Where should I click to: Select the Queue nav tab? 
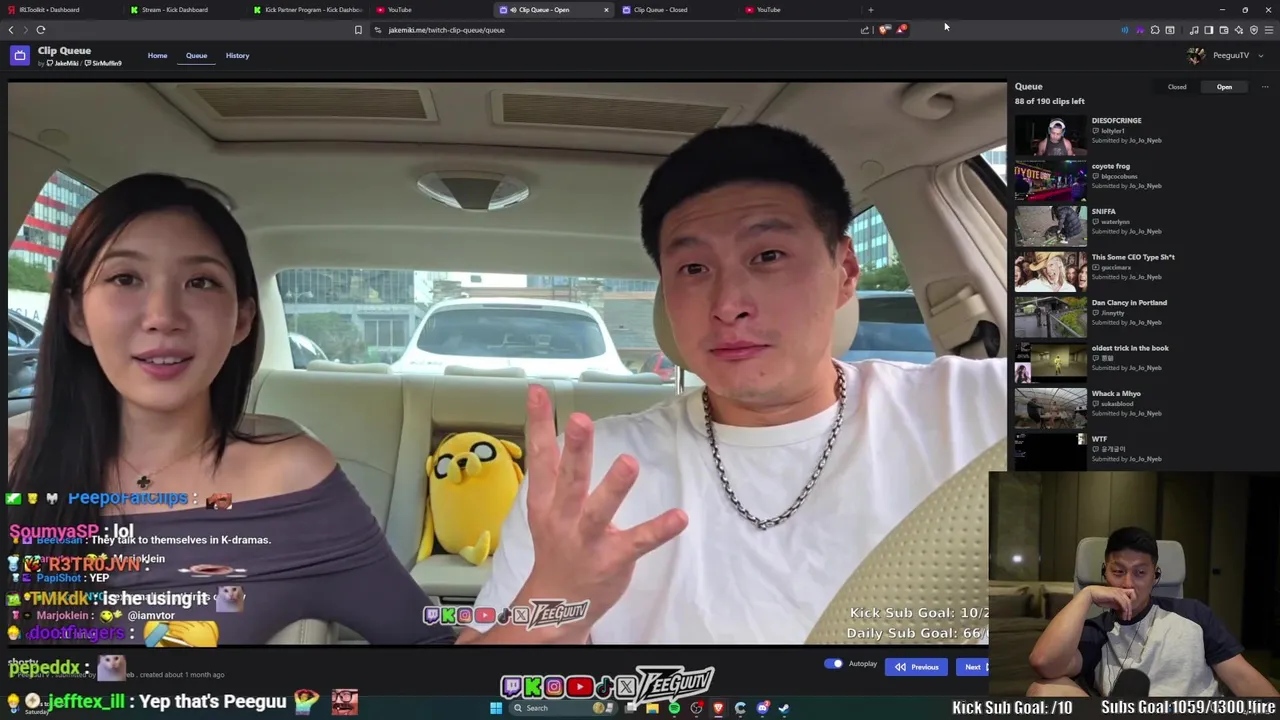point(196,56)
